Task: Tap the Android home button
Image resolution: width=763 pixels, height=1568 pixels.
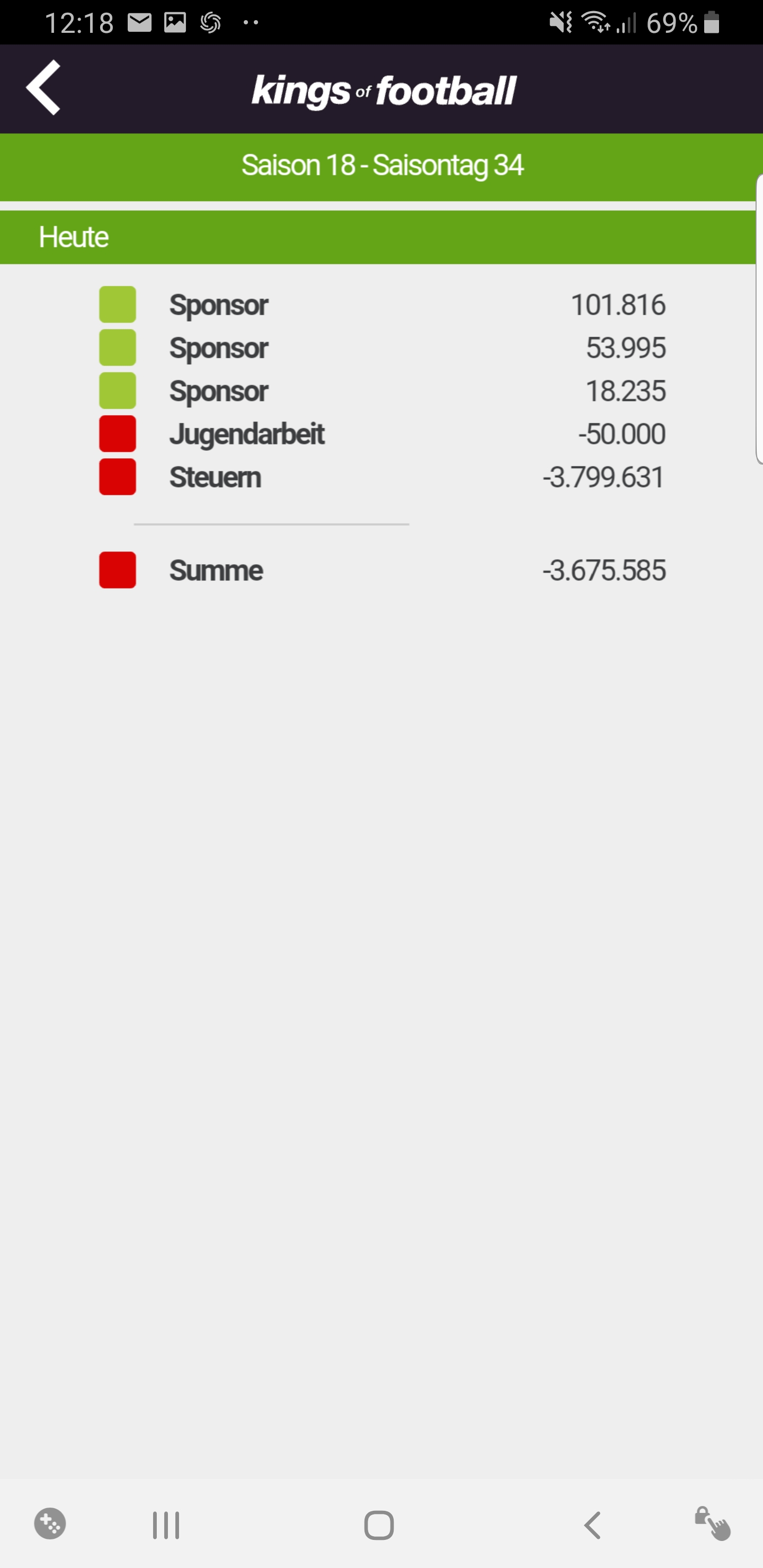Action: (x=379, y=1525)
